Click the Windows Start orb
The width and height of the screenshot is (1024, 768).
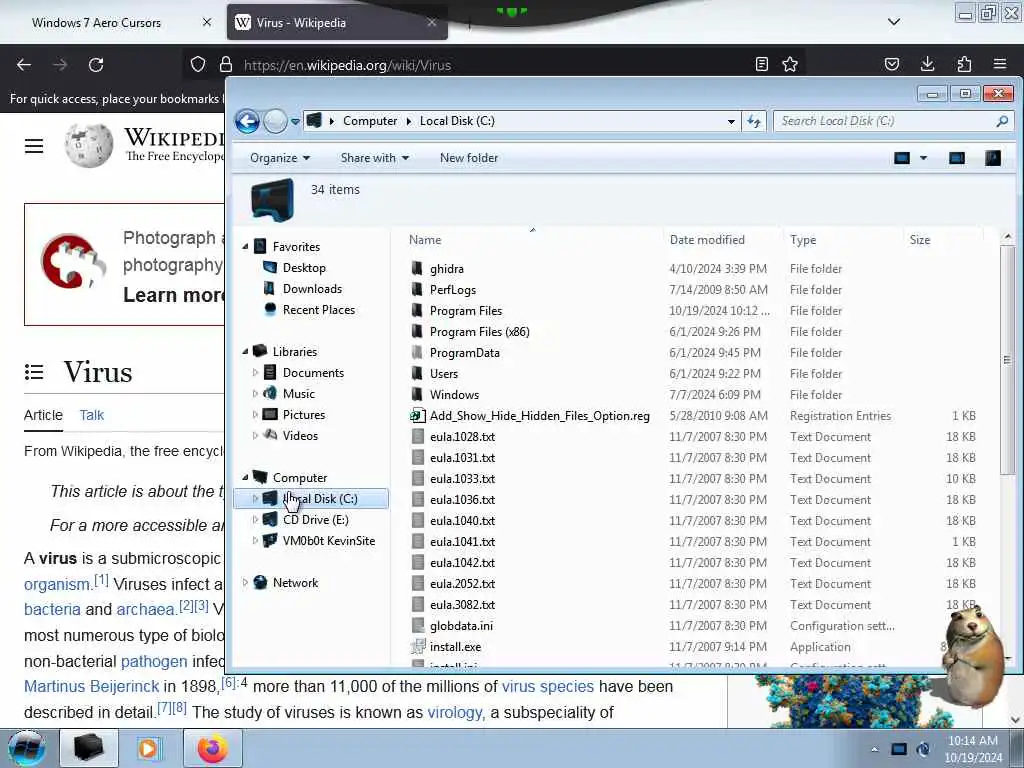[x=27, y=748]
